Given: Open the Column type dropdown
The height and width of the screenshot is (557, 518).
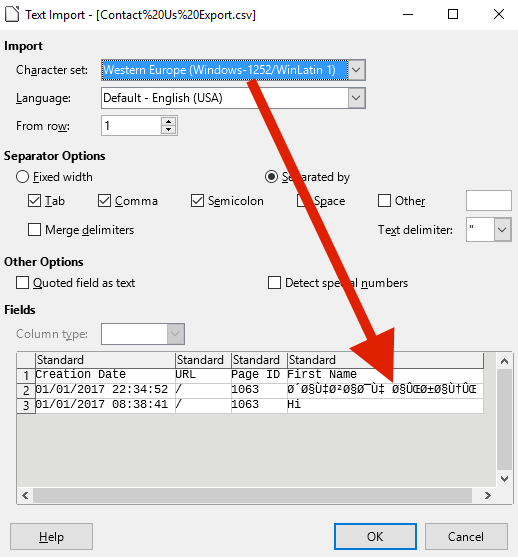Looking at the screenshot, I should pos(176,334).
